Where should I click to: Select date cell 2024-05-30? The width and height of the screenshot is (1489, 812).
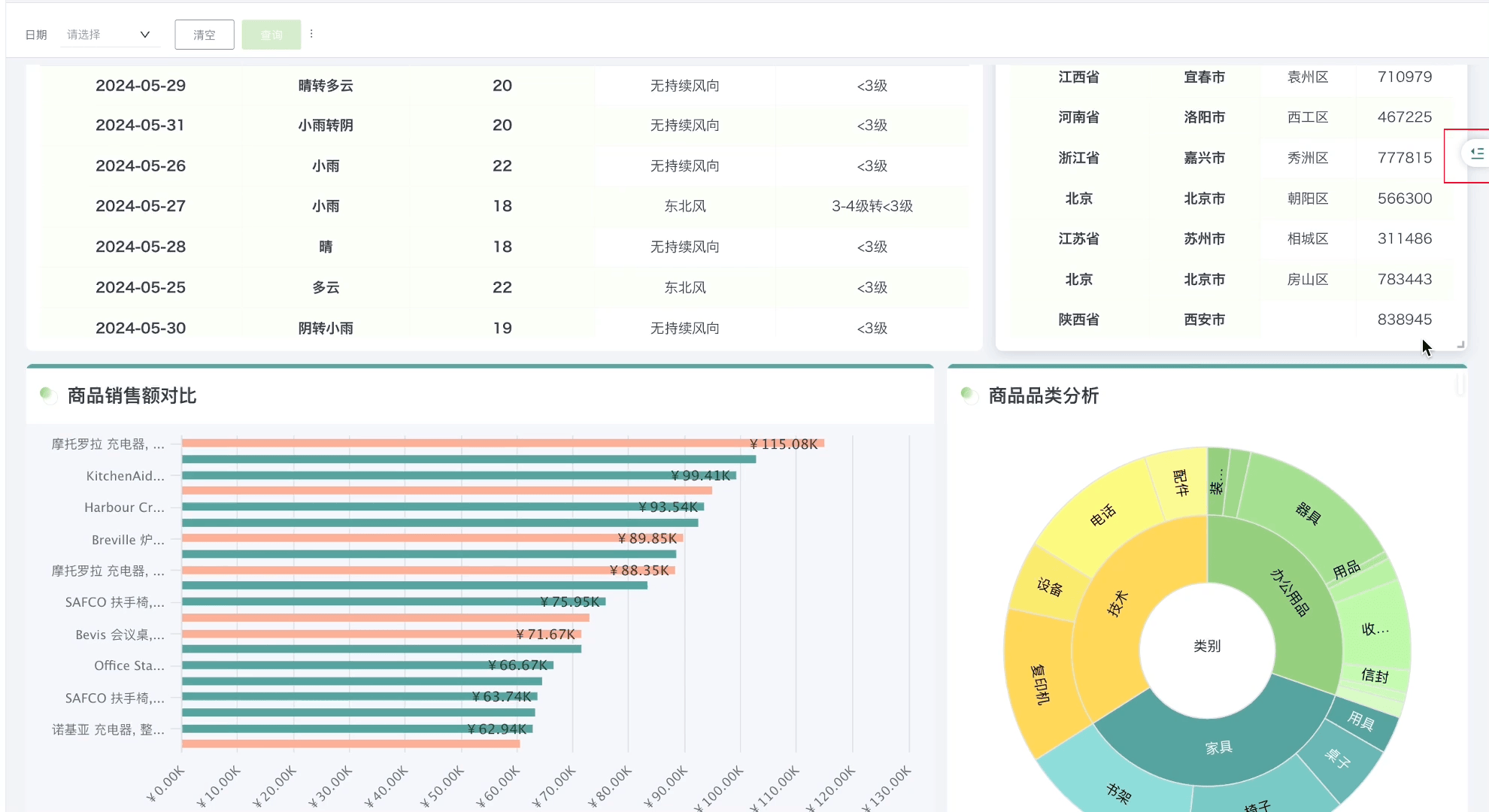tap(141, 328)
